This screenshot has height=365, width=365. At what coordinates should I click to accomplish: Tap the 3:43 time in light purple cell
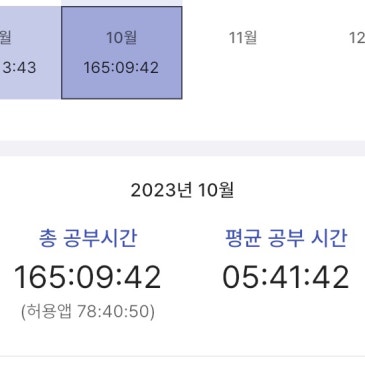point(19,68)
